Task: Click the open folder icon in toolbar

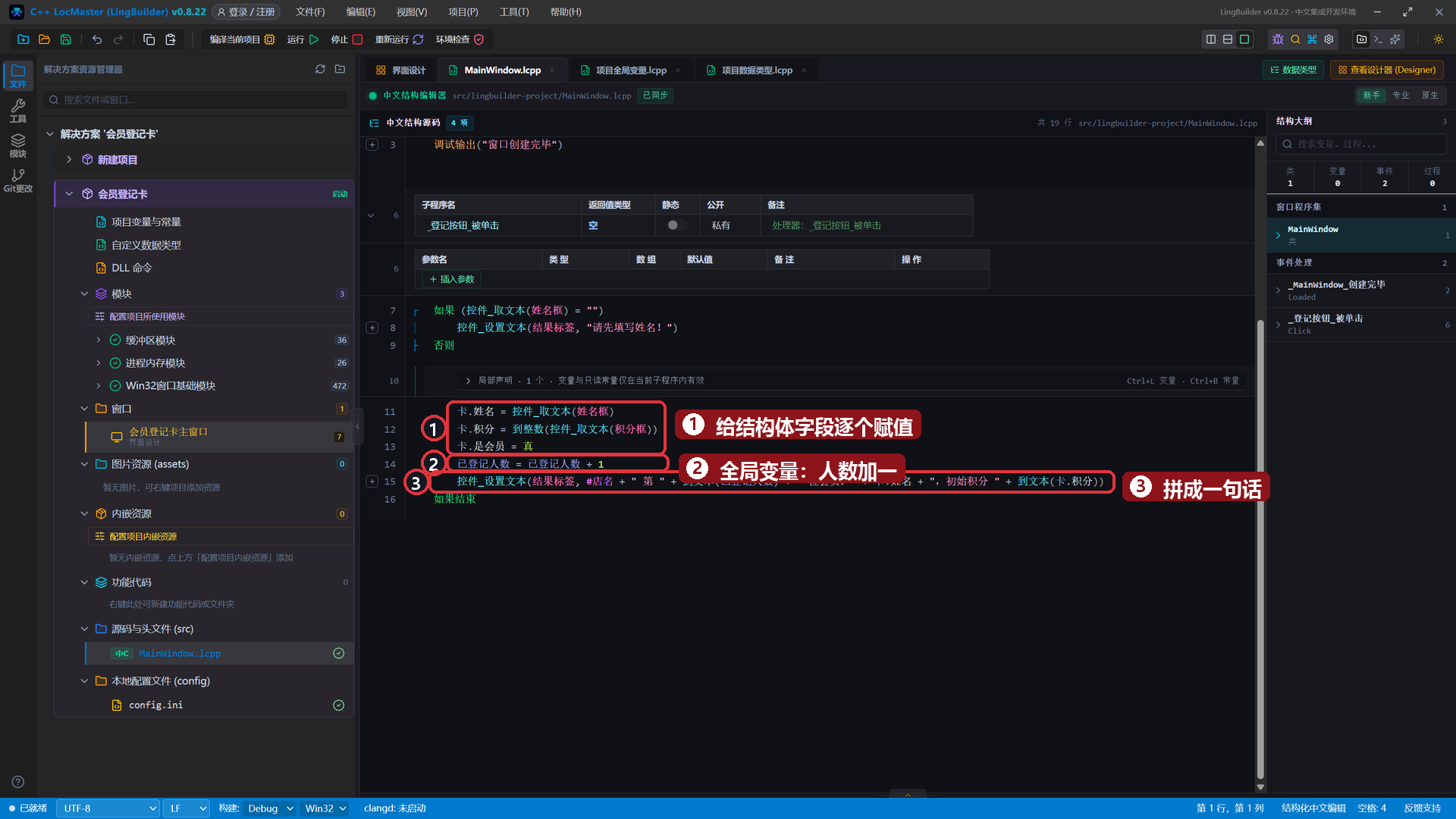Action: coord(44,39)
